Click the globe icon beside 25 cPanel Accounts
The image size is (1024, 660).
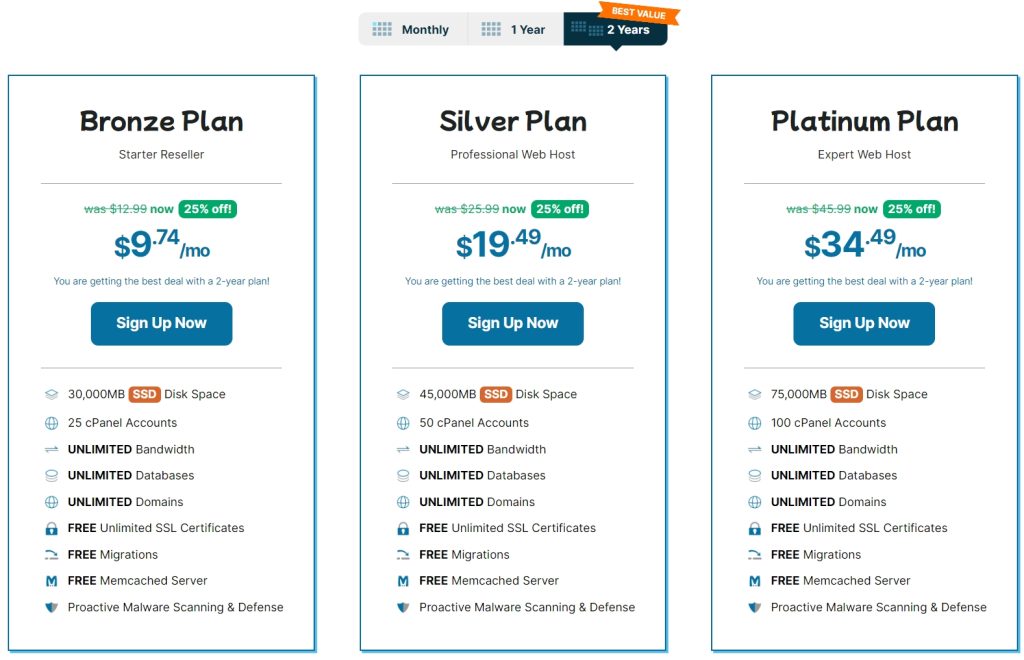(52, 423)
